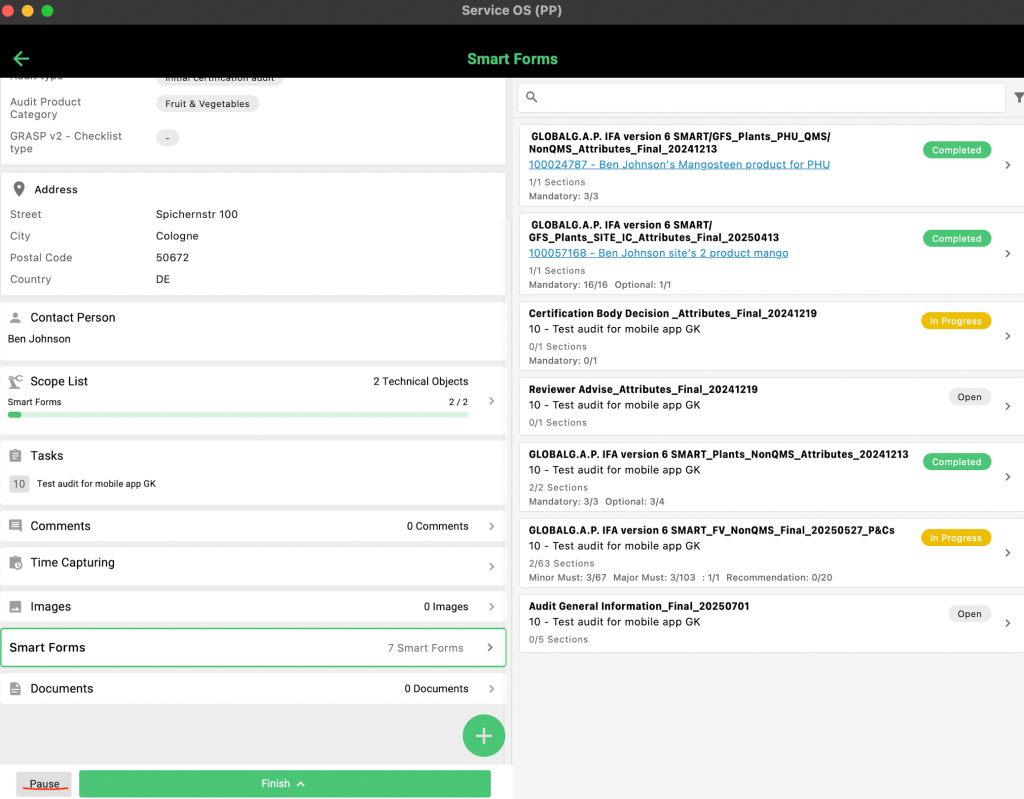Click the Time Capturing clock icon
Screen dimensions: 1024x799
point(16,563)
